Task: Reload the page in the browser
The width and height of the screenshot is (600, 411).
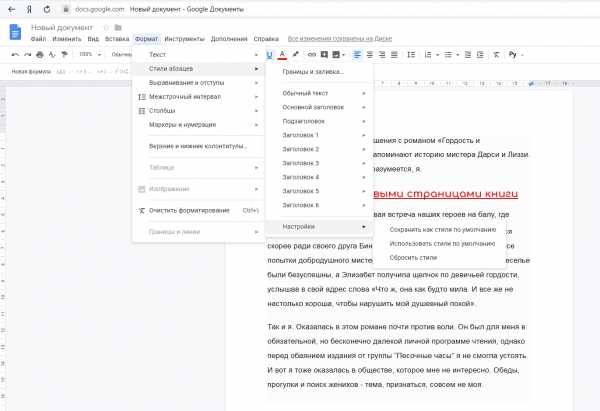Action: pos(47,10)
